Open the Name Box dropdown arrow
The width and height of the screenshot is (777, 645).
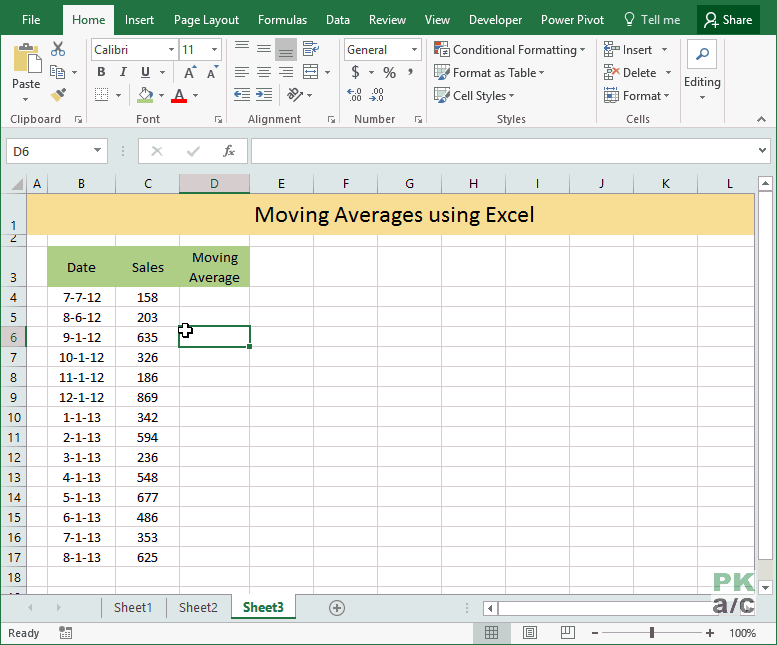pyautogui.click(x=97, y=151)
